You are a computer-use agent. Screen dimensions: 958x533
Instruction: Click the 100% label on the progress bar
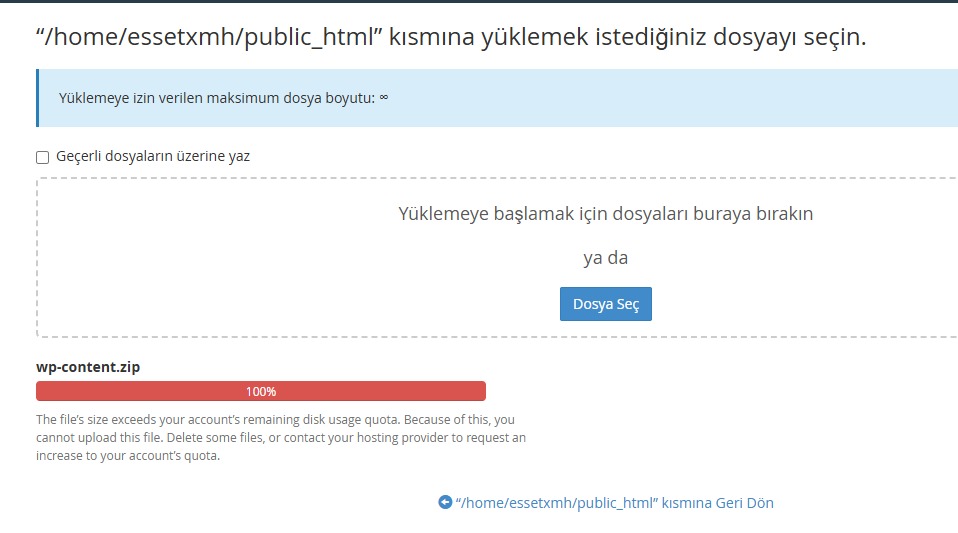tap(260, 392)
